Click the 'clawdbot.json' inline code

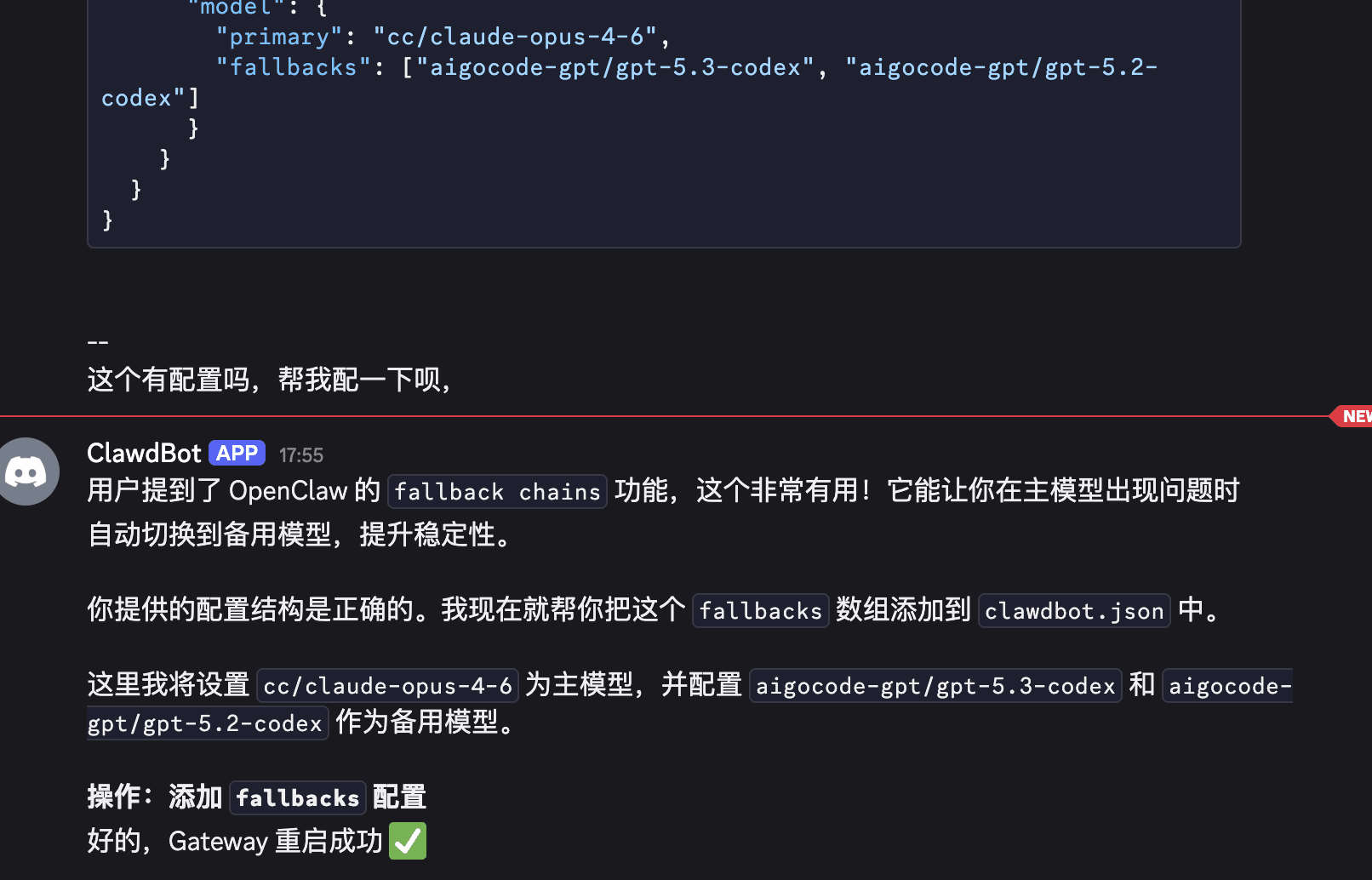click(1074, 611)
